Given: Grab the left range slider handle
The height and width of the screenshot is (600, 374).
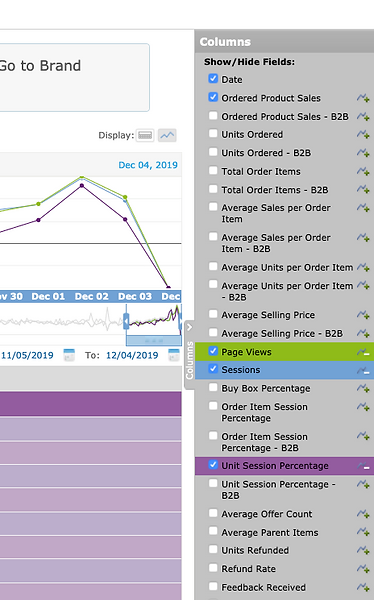Looking at the screenshot, I should [x=126, y=321].
